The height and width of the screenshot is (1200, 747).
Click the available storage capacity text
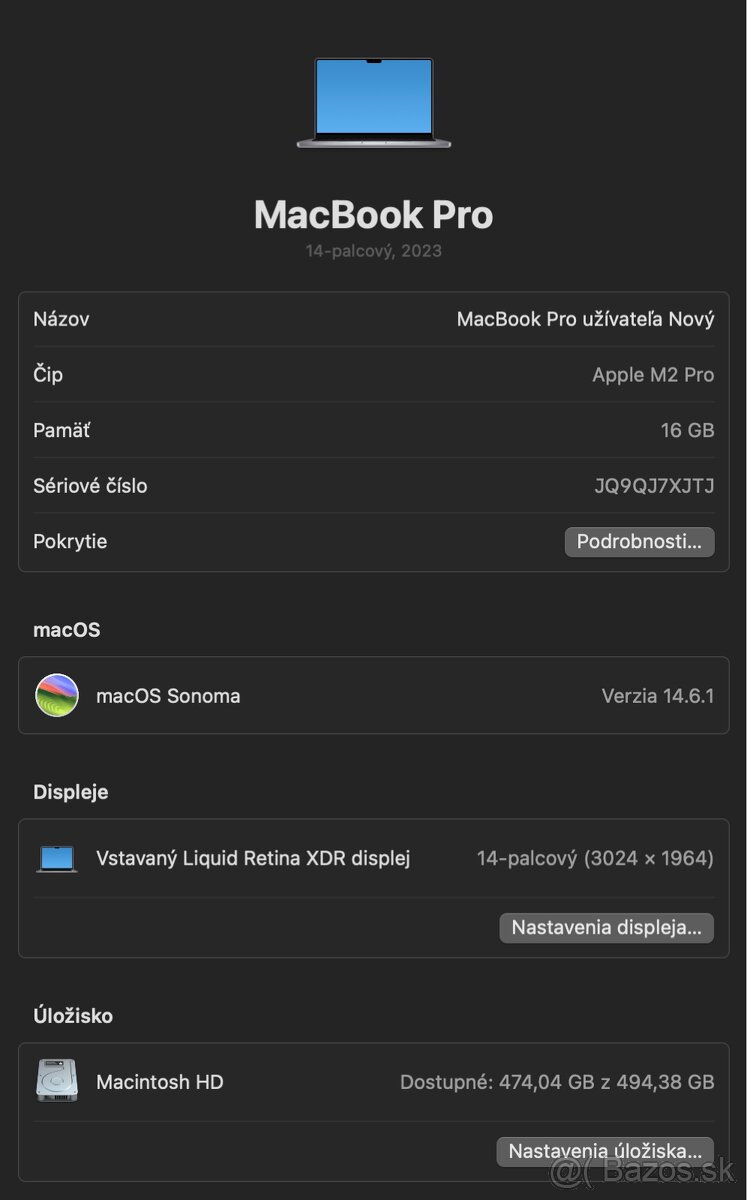coord(556,1082)
